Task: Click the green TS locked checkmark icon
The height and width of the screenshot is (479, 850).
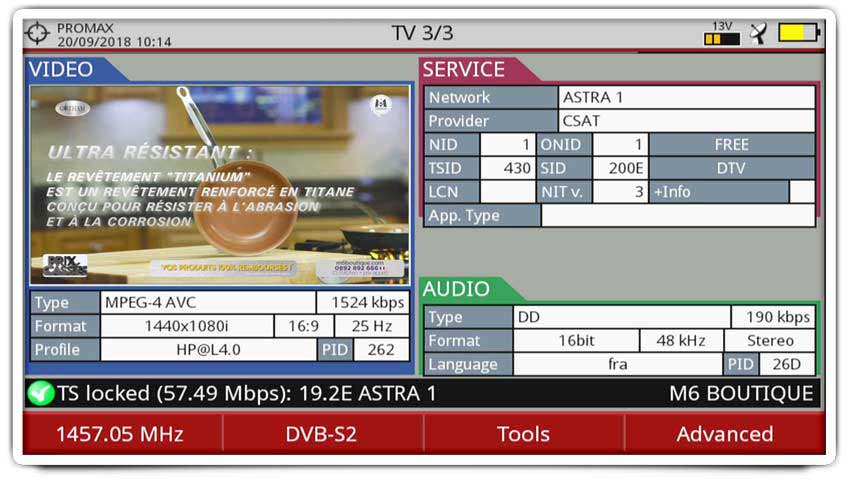Action: pyautogui.click(x=41, y=394)
